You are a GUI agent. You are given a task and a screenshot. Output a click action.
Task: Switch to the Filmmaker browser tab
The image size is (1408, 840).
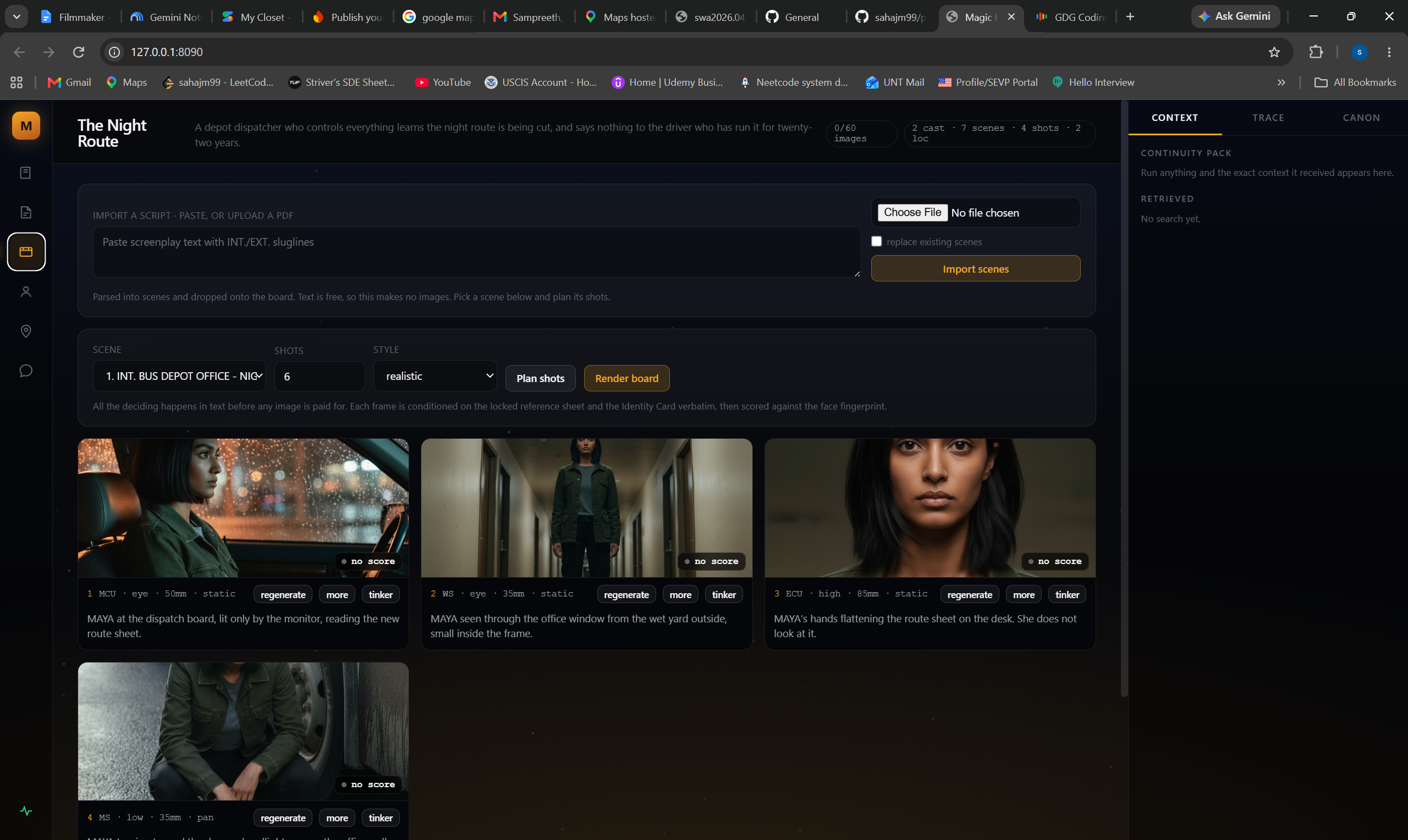pyautogui.click(x=75, y=17)
